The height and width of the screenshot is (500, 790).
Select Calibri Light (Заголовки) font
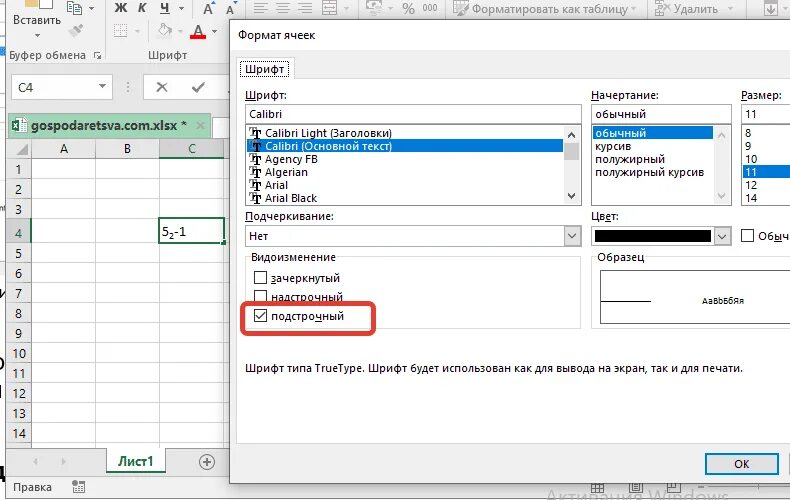point(328,133)
